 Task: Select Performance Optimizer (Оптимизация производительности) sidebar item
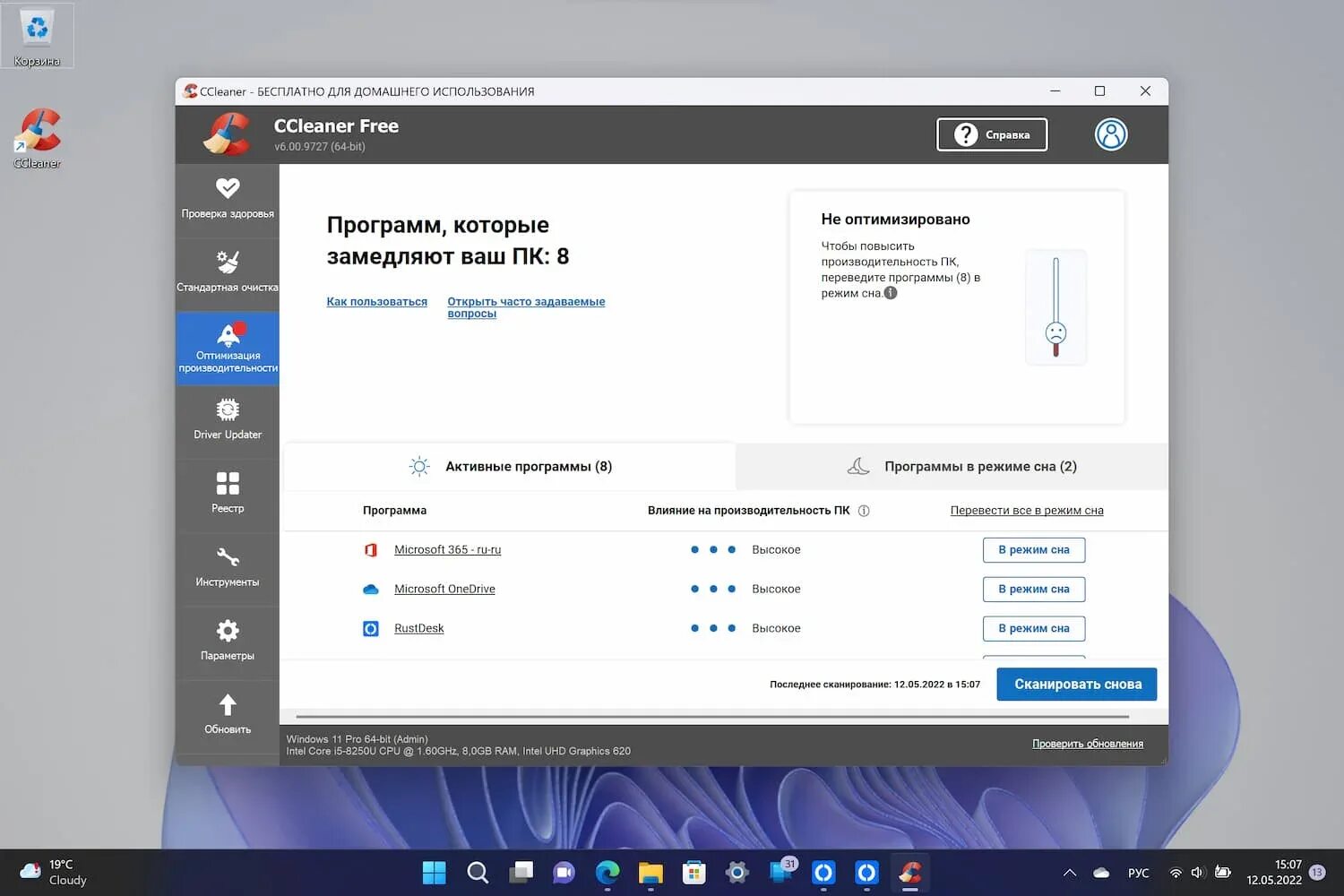[228, 349]
